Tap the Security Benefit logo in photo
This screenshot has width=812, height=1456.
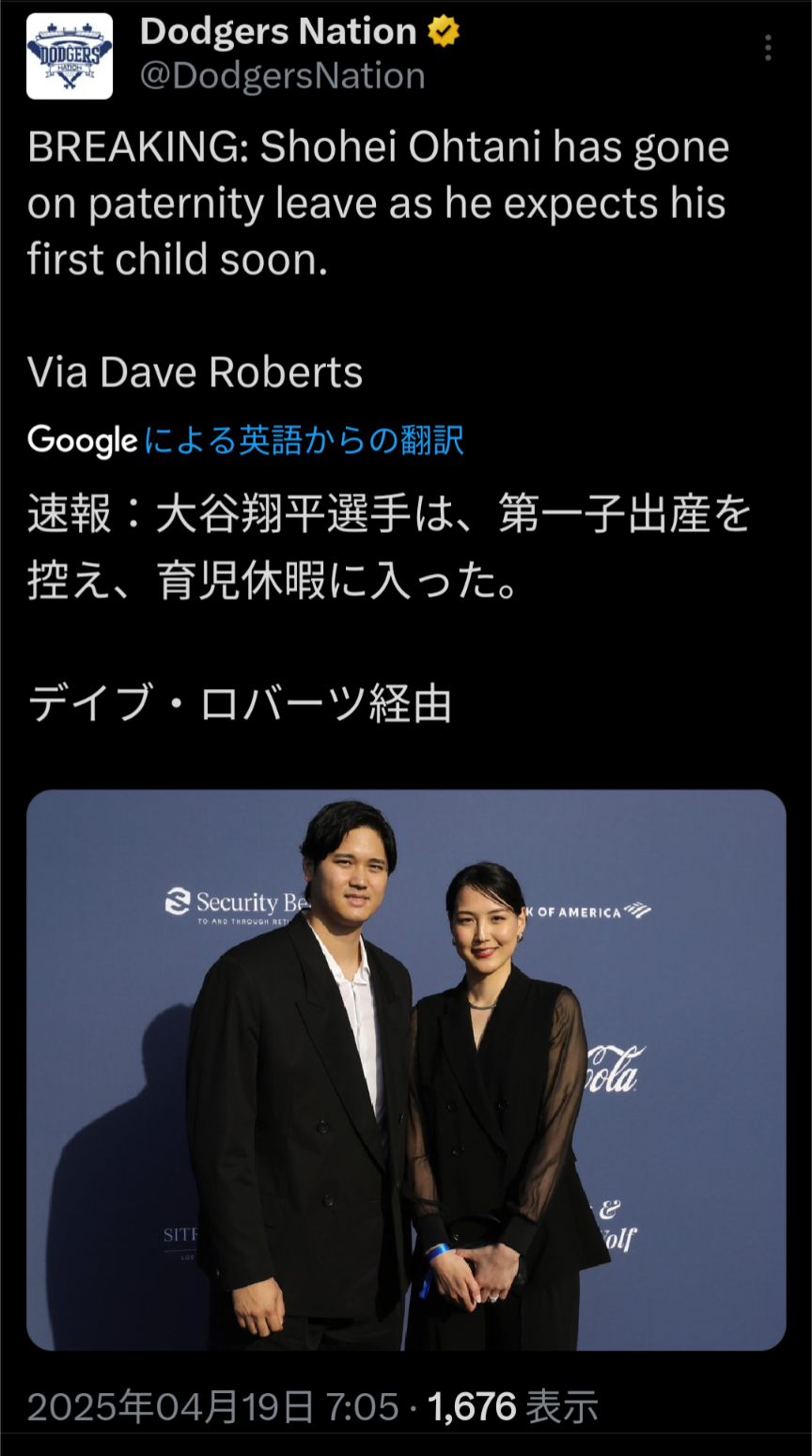237,905
